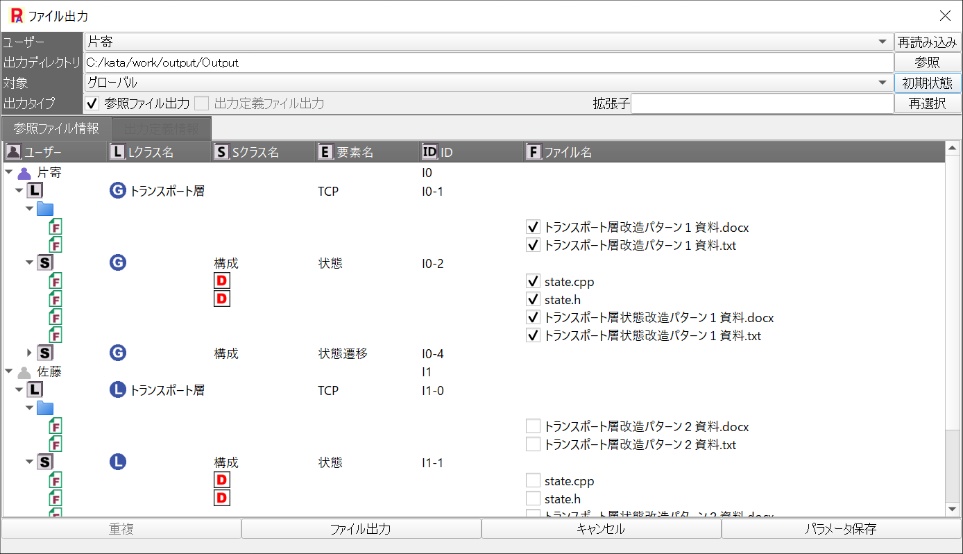Click the red D icon in state.cpp row under 片寄
Image resolution: width=963 pixels, height=554 pixels.
click(x=222, y=281)
